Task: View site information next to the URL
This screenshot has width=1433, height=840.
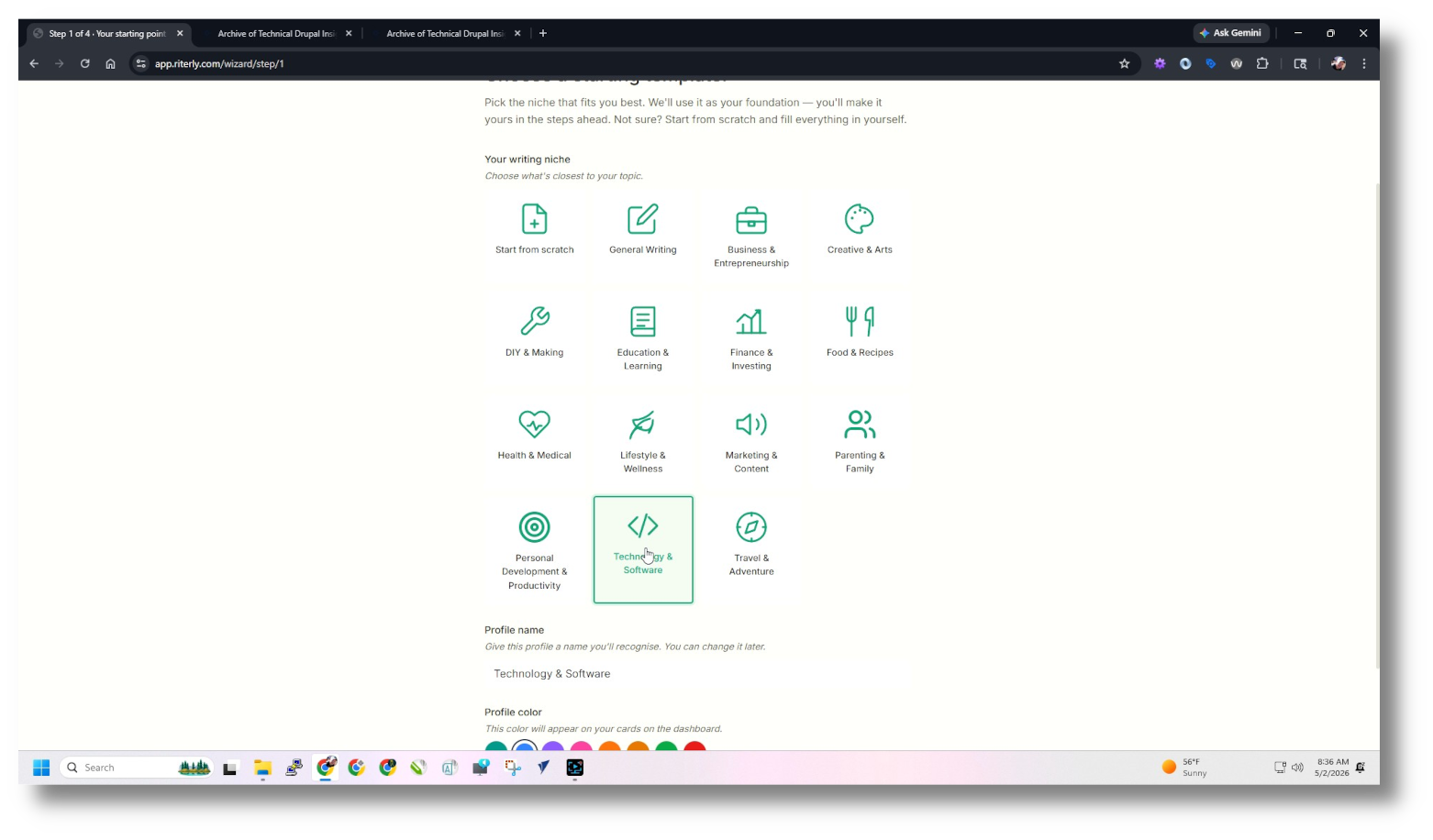Action: pyautogui.click(x=141, y=64)
